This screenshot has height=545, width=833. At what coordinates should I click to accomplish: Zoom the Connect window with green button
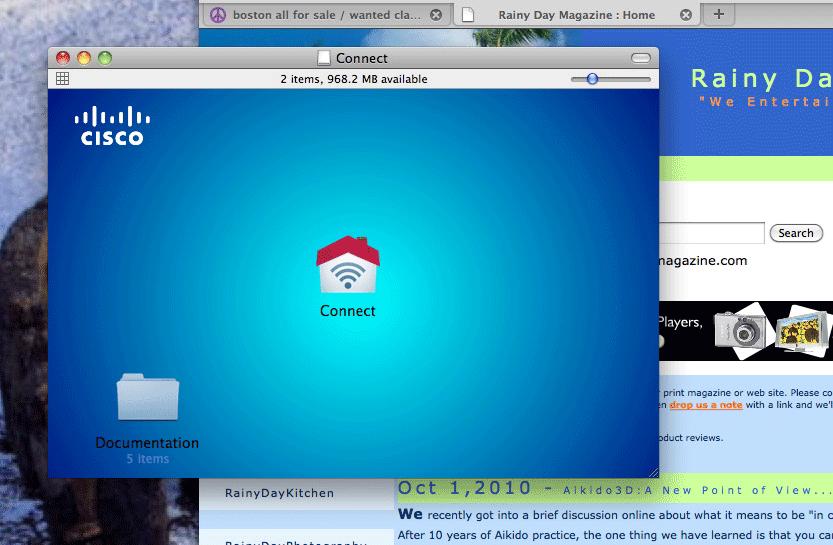(x=105, y=58)
